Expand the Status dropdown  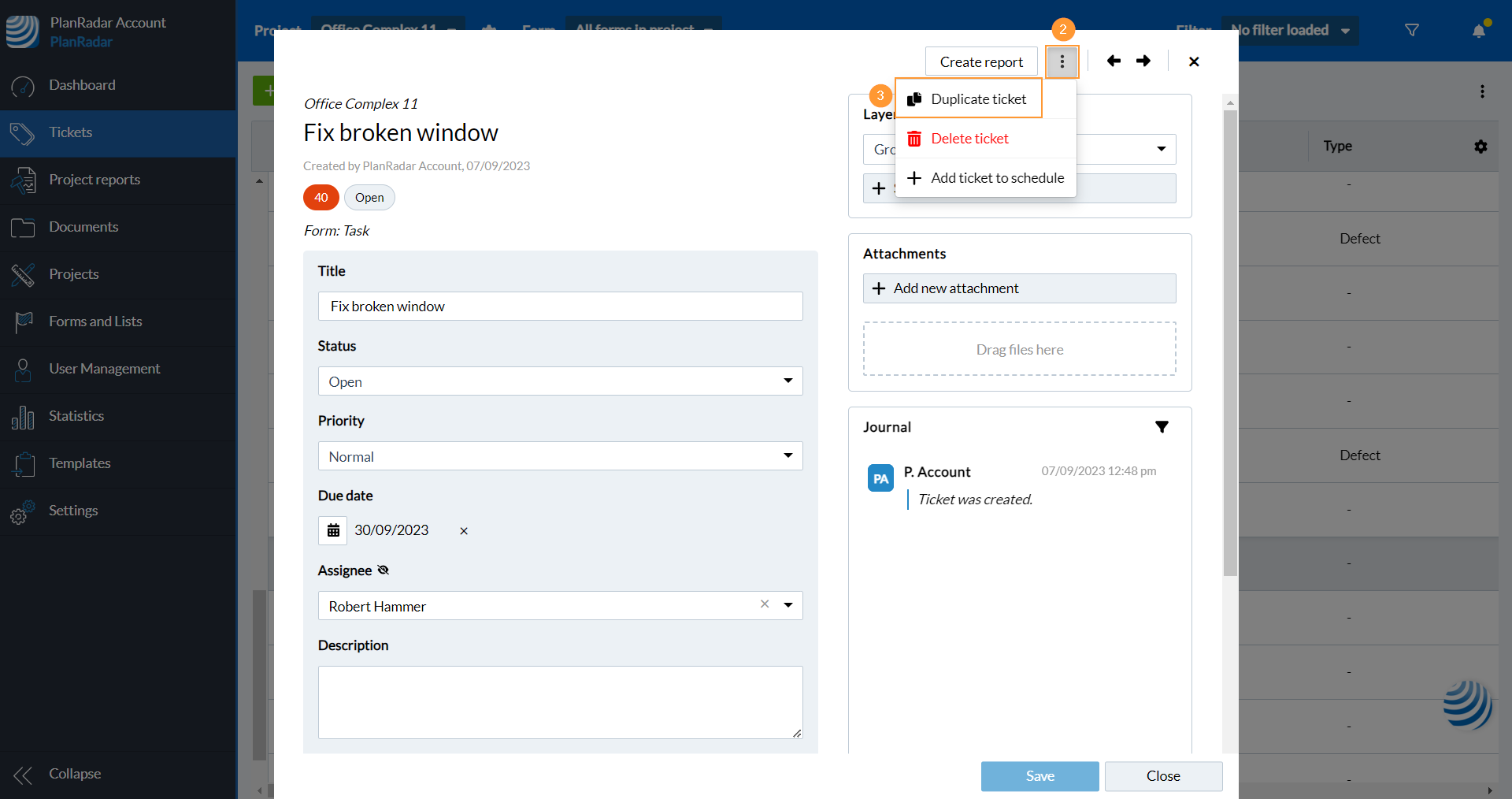[787, 381]
